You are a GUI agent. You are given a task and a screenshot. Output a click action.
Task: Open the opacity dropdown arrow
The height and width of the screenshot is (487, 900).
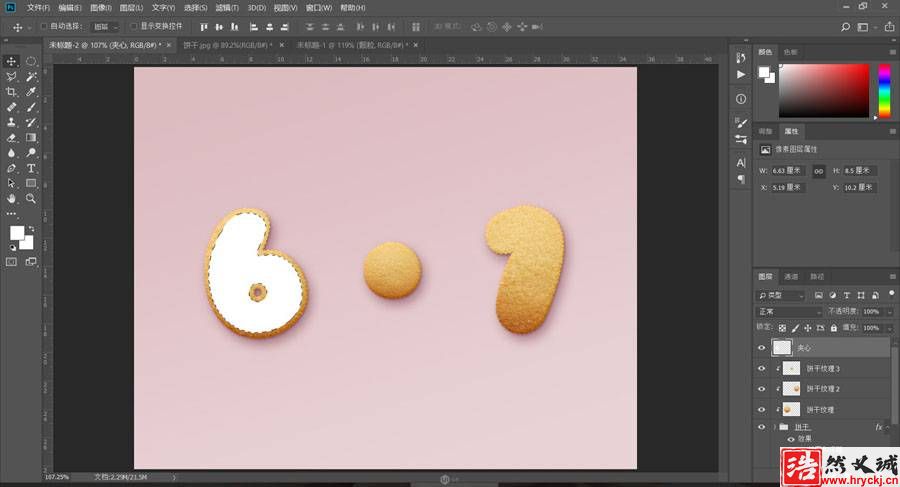click(890, 312)
